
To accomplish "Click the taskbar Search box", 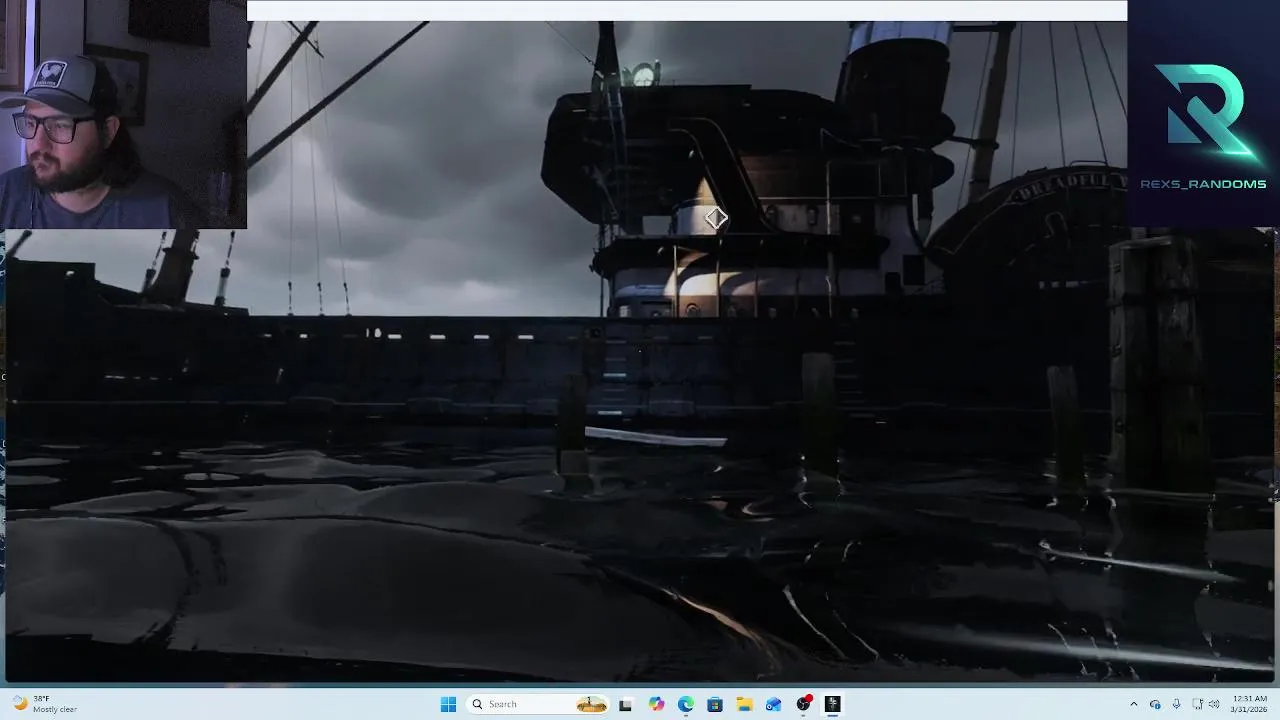I will tap(538, 704).
